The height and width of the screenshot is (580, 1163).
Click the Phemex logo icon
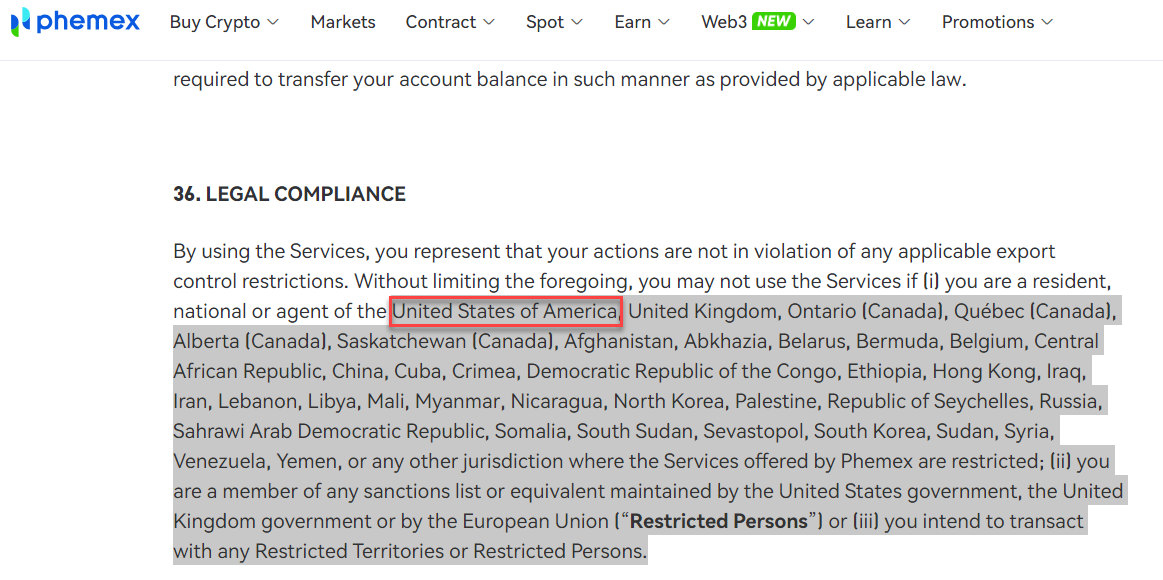coord(21,22)
